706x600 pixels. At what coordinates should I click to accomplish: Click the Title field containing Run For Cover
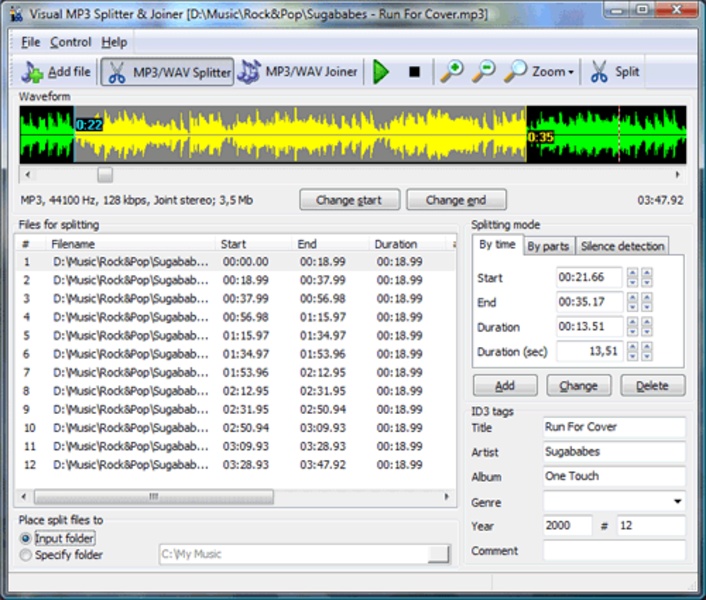pyautogui.click(x=614, y=427)
